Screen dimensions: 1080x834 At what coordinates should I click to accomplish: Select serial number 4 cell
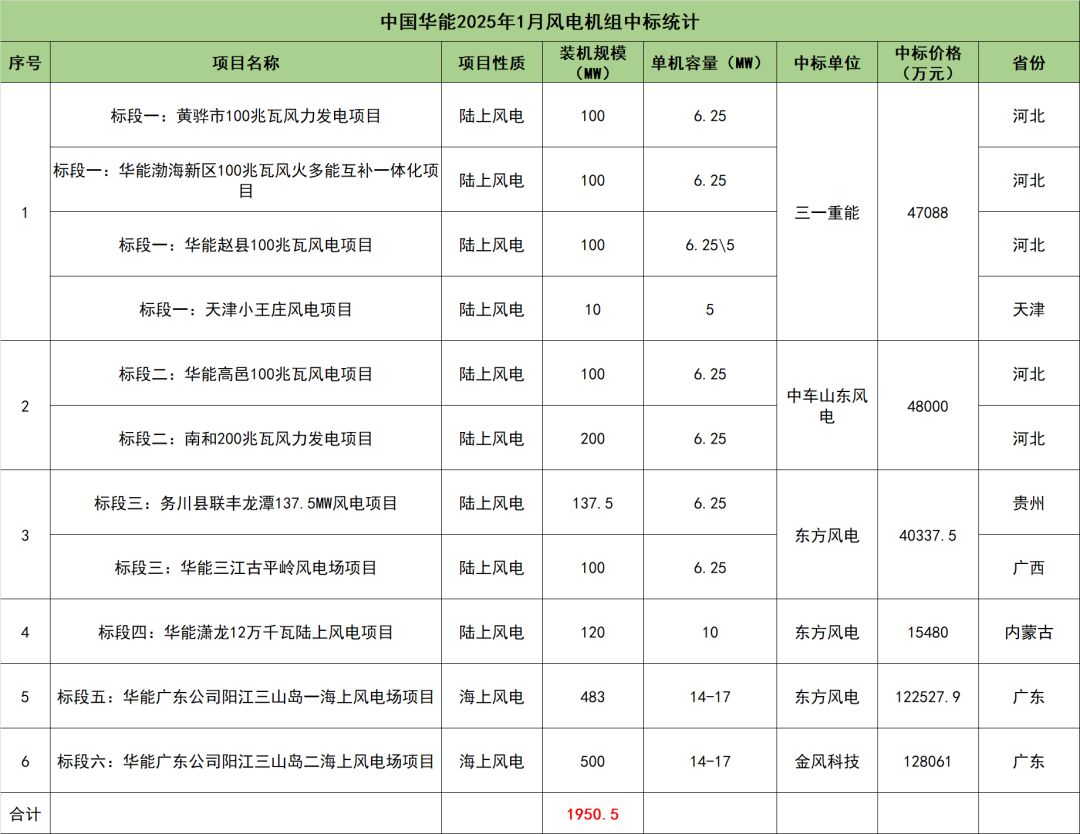coord(25,632)
